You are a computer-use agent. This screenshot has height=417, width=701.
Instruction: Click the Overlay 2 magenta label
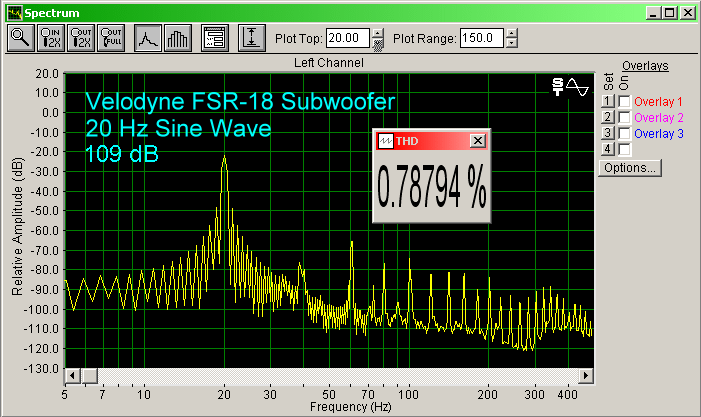pyautogui.click(x=659, y=118)
